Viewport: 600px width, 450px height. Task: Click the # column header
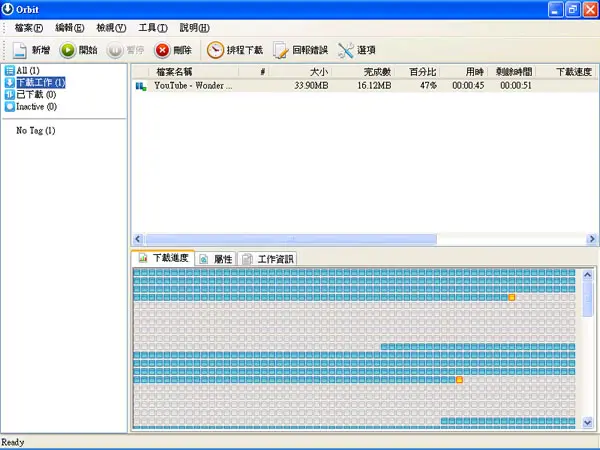tap(254, 72)
